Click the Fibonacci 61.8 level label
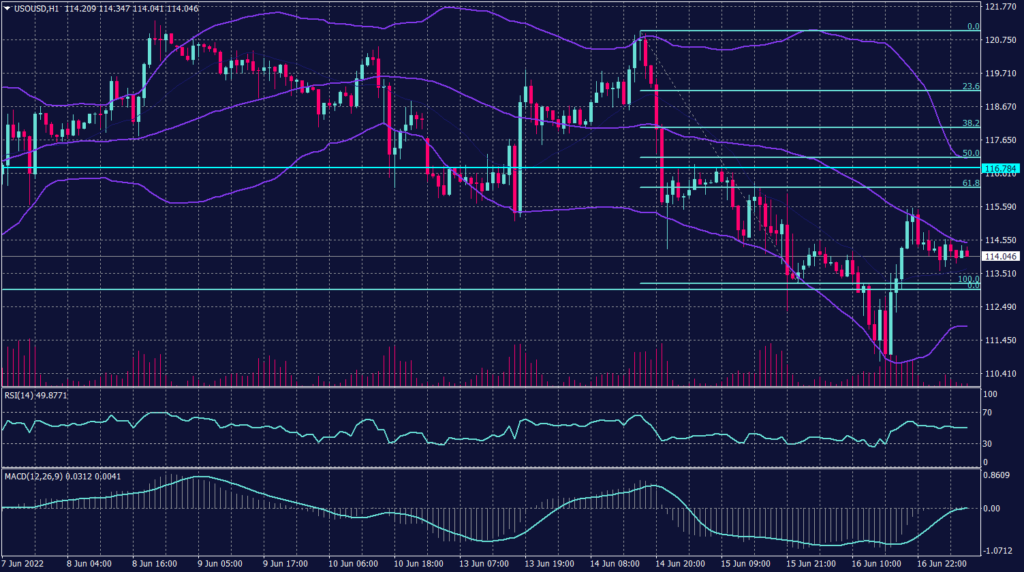 click(969, 184)
